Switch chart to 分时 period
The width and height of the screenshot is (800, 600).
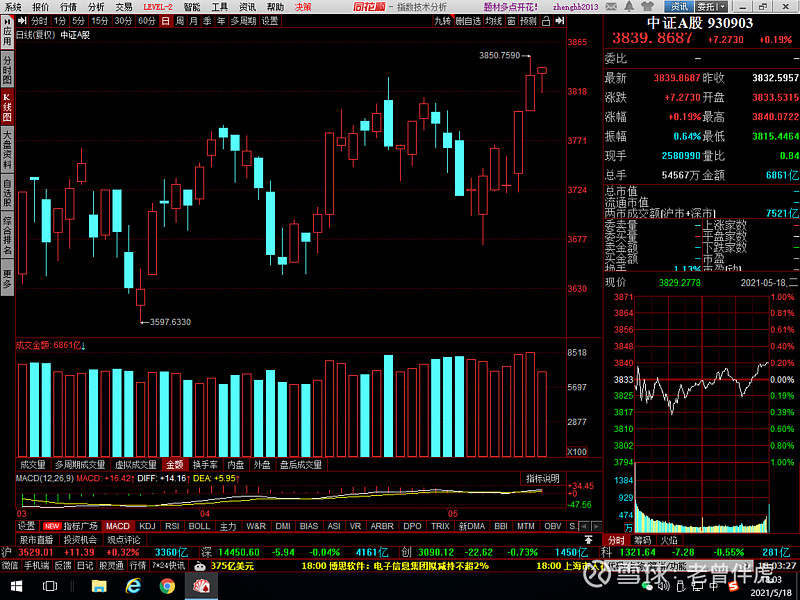(x=39, y=21)
